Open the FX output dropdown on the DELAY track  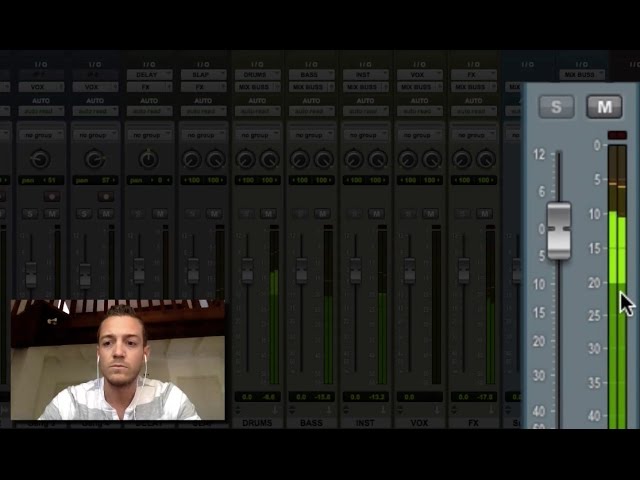tap(149, 87)
